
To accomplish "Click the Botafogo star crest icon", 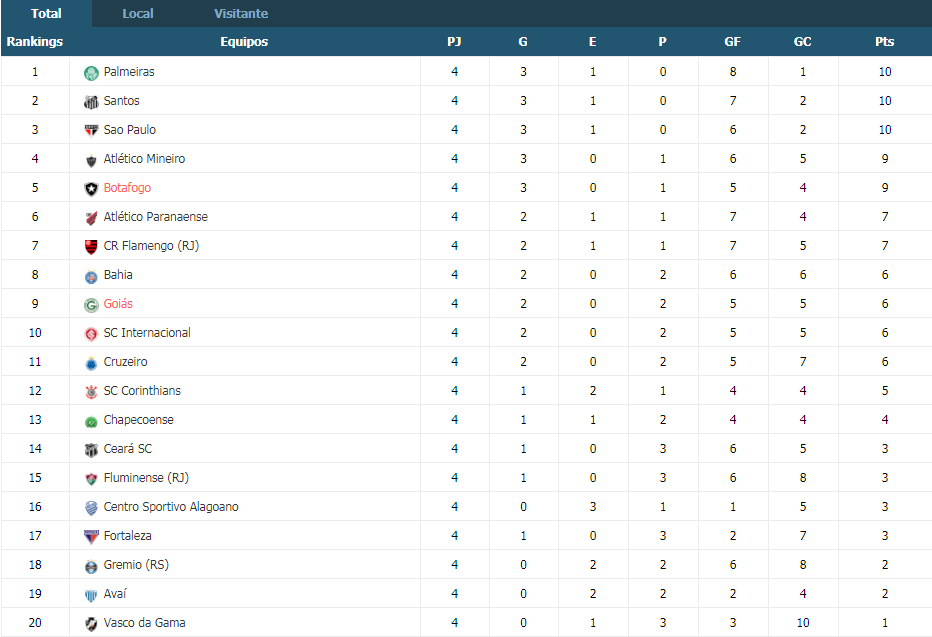I will [x=91, y=189].
